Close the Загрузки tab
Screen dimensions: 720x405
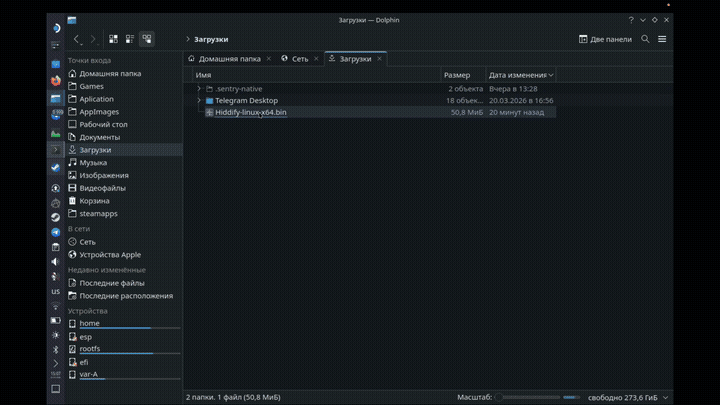(379, 59)
